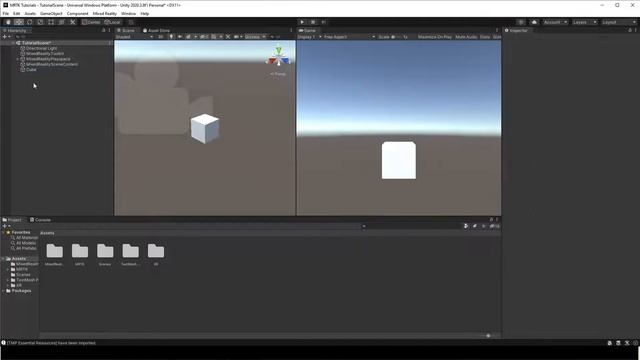The height and width of the screenshot is (360, 640).
Task: Open the Component menu
Action: [77, 13]
